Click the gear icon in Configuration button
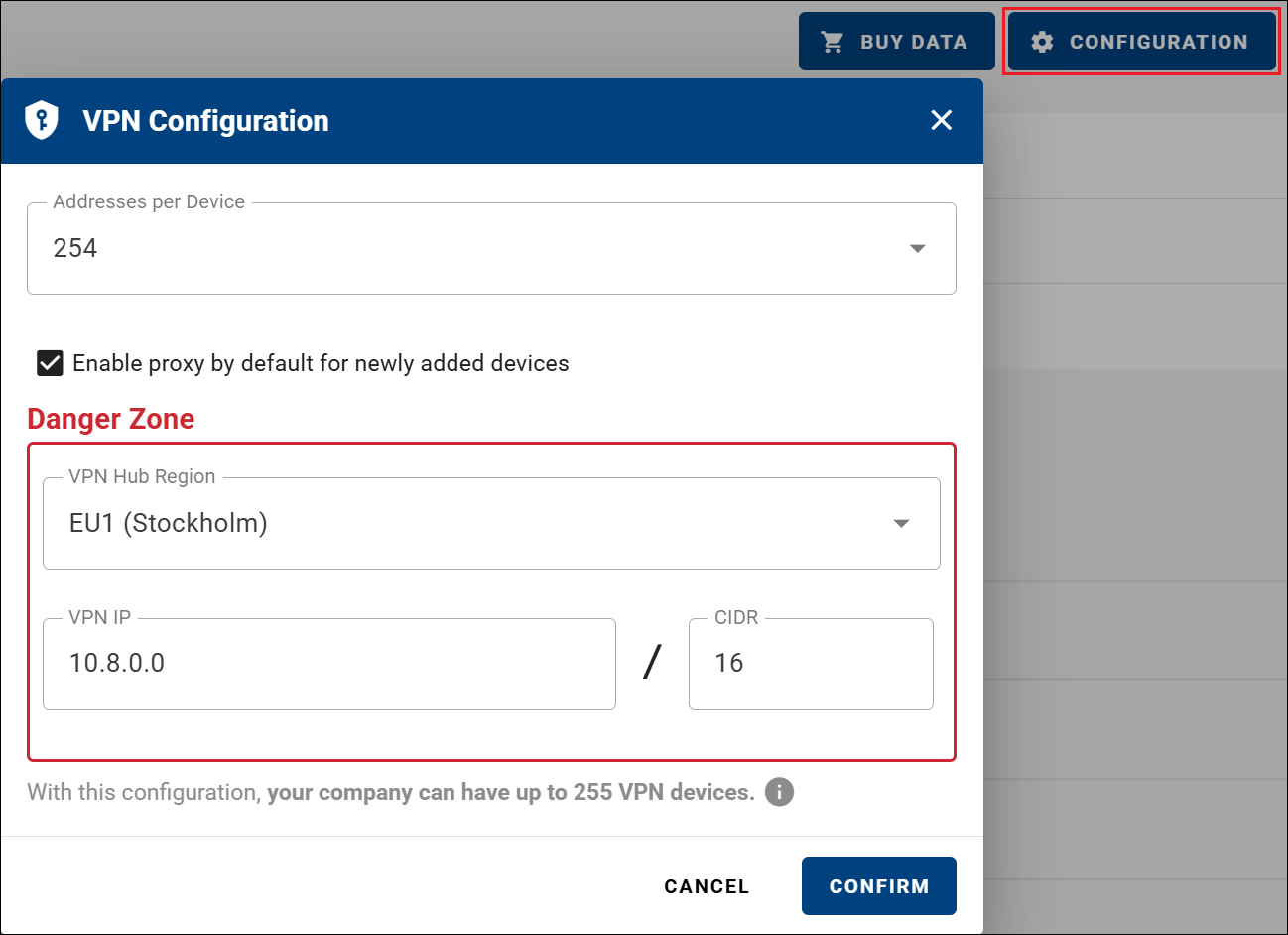 (1042, 42)
